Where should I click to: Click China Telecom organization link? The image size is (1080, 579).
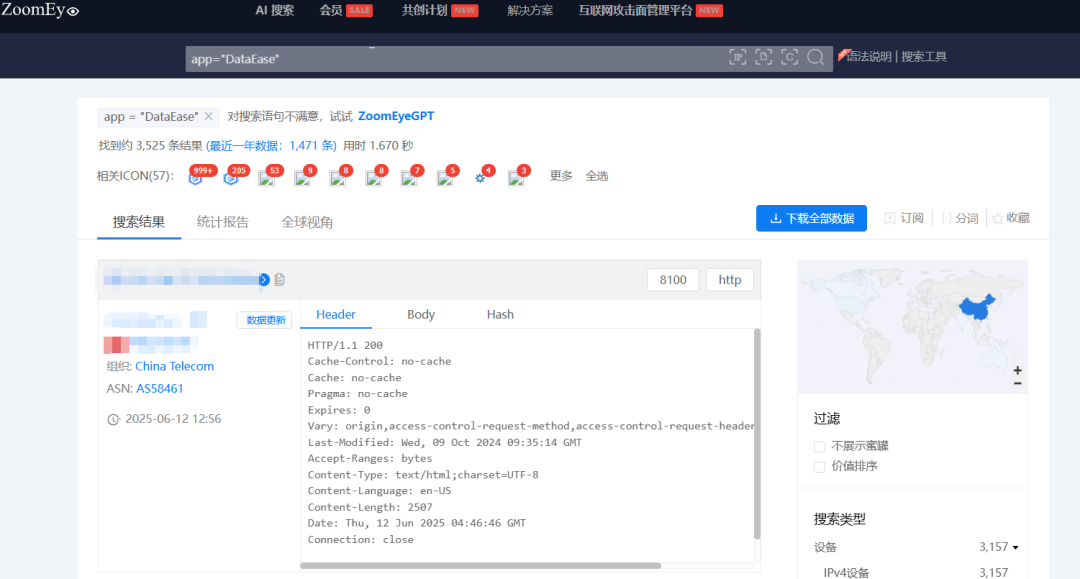point(174,366)
